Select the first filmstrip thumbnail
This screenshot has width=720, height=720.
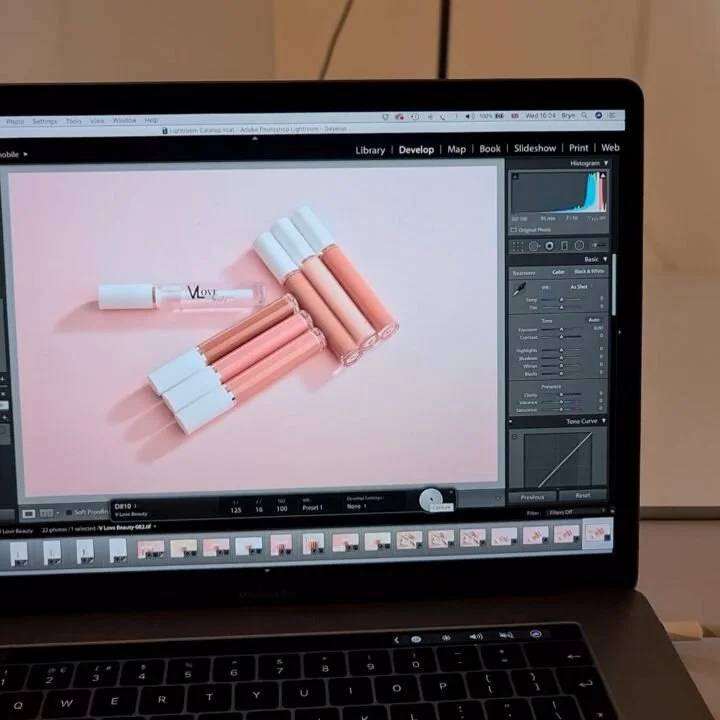click(19, 553)
